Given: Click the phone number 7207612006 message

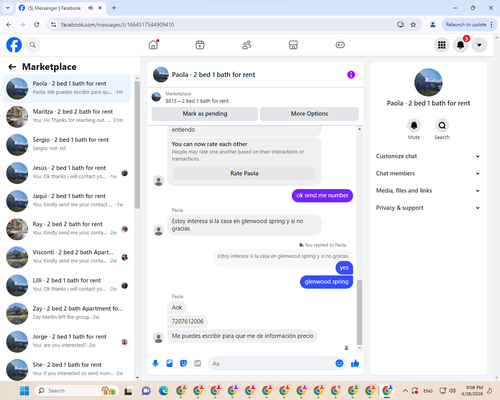Looking at the screenshot, I should 188,322.
